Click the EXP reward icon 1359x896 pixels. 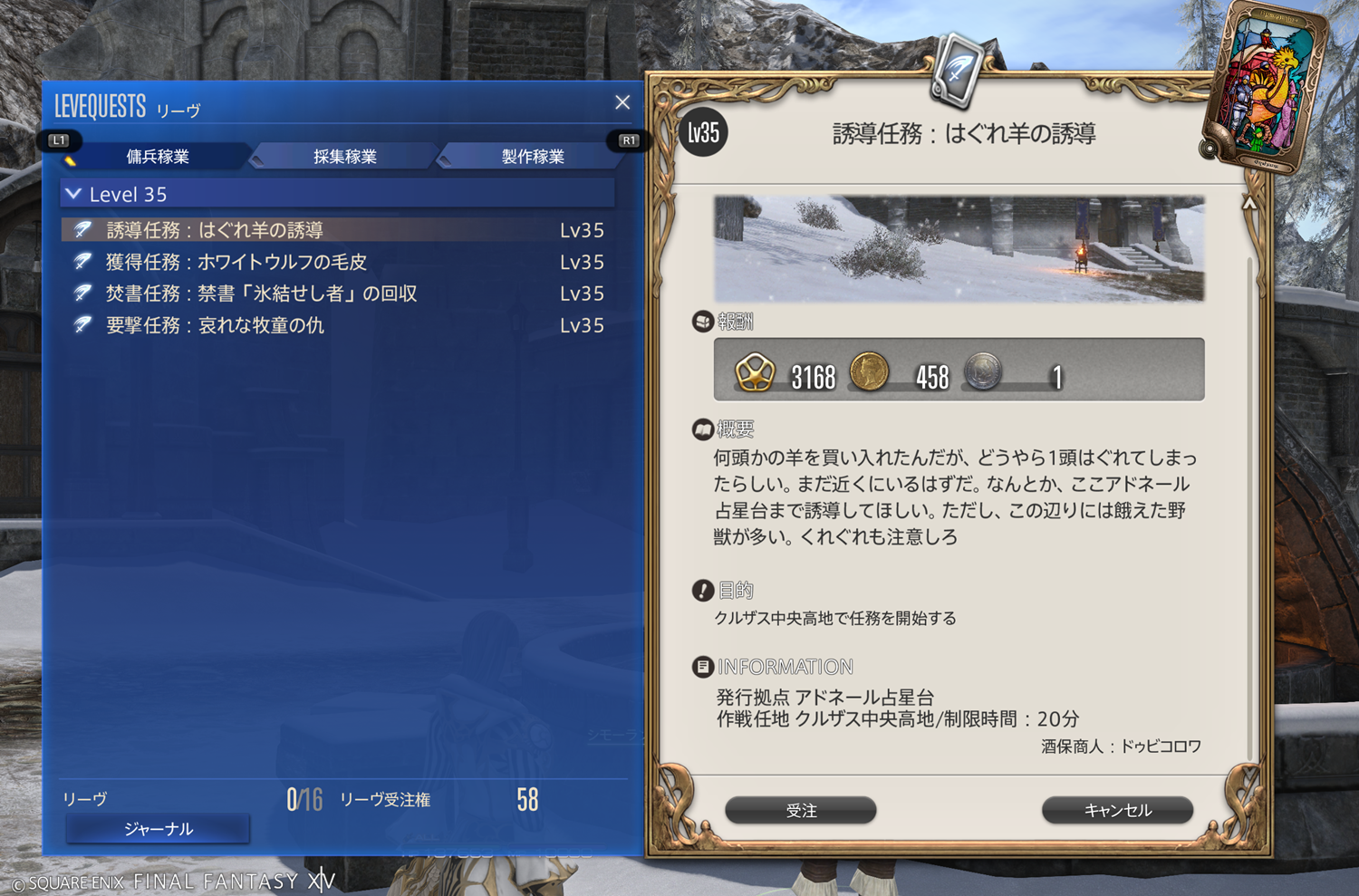pyautogui.click(x=755, y=372)
